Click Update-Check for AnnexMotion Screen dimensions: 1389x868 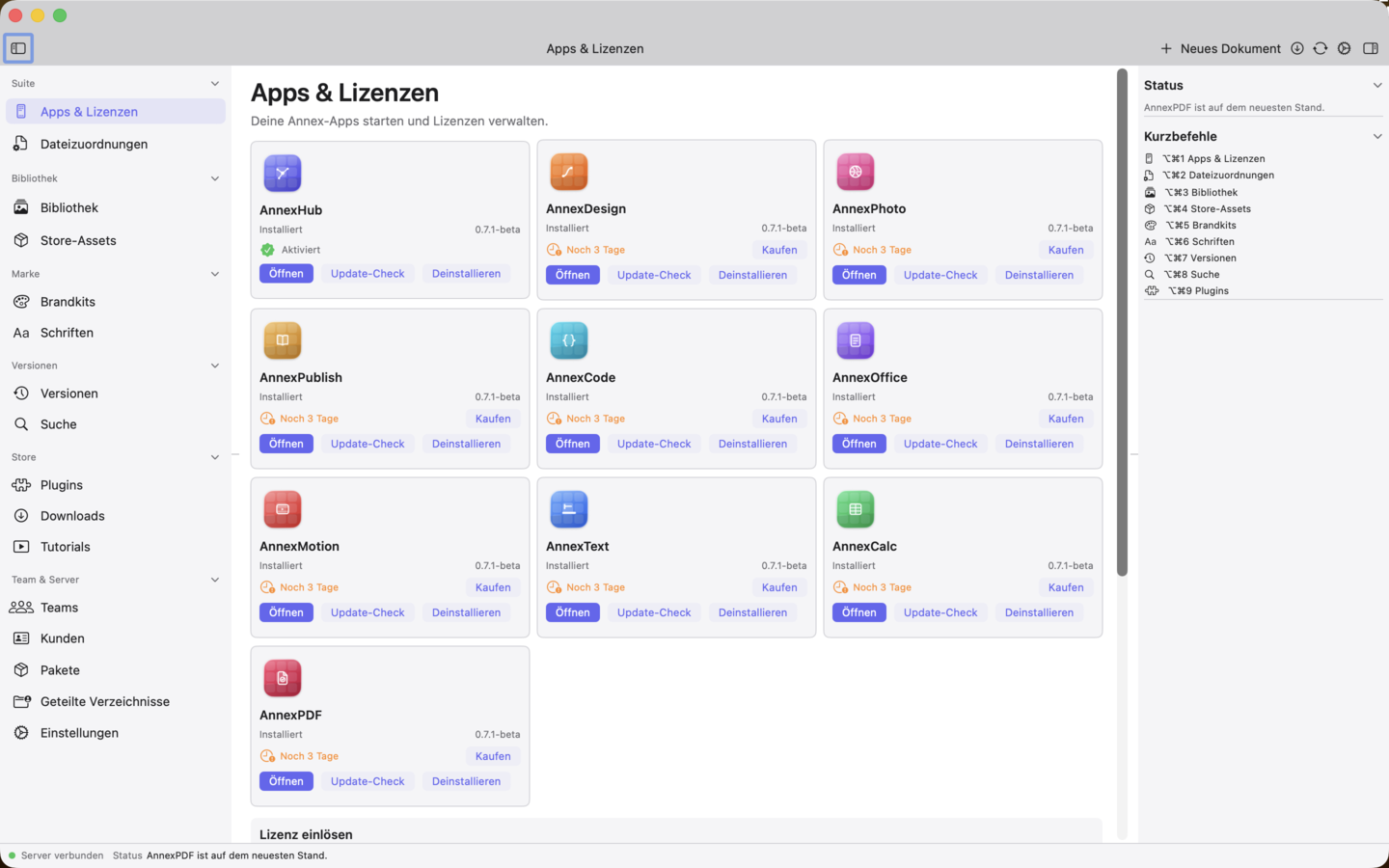coord(368,612)
